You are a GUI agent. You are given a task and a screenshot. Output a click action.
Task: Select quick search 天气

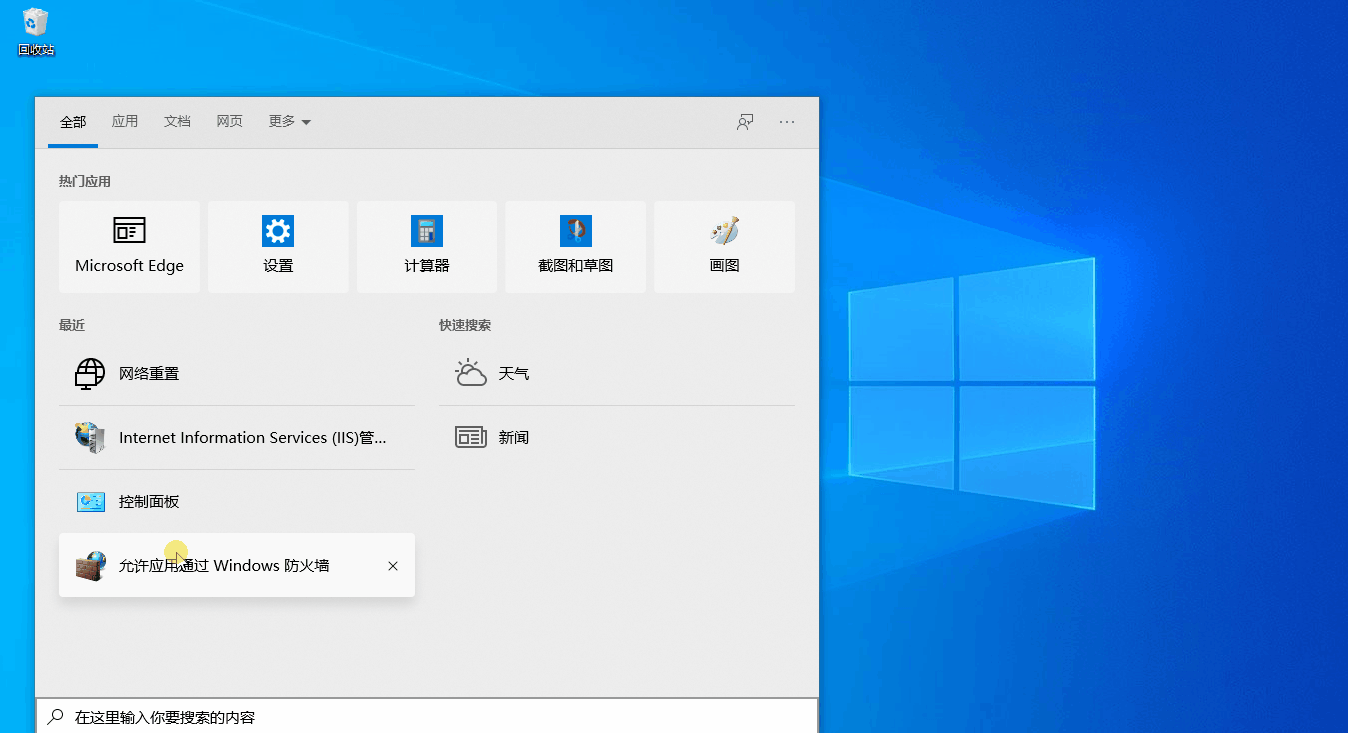(x=617, y=374)
